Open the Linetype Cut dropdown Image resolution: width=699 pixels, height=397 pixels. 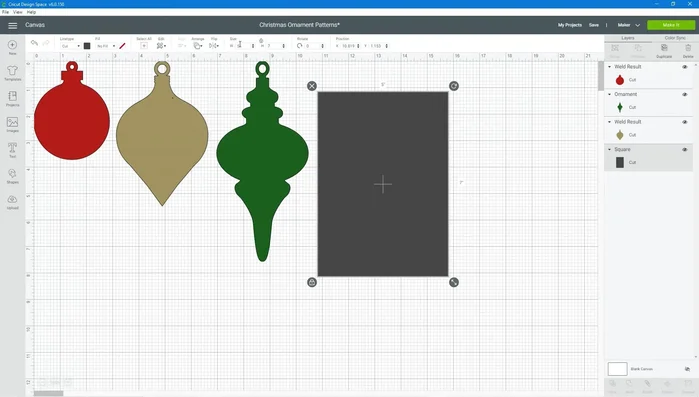[x=70, y=46]
